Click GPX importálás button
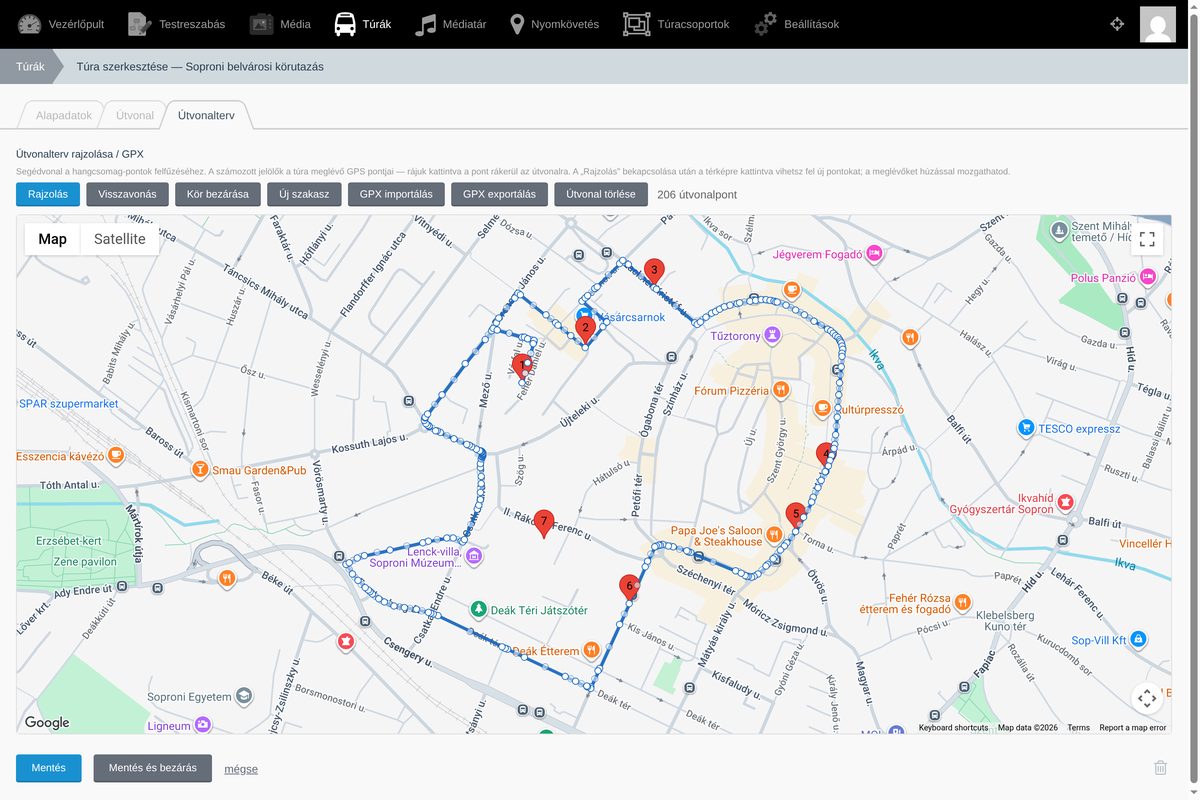1200x800 pixels. click(x=396, y=194)
